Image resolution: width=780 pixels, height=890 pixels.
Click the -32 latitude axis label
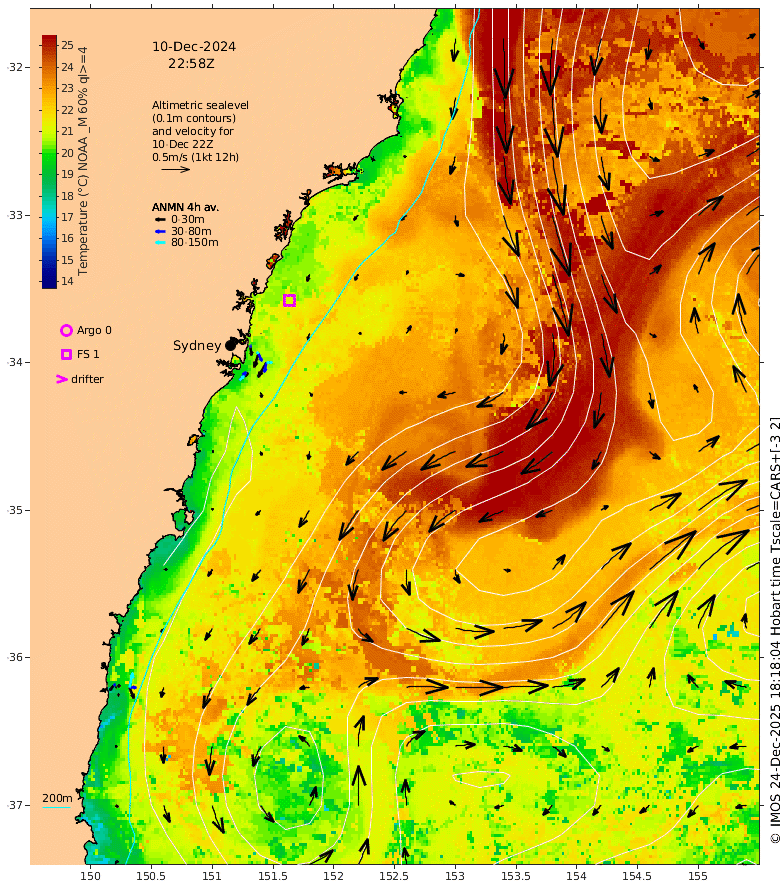pos(16,67)
